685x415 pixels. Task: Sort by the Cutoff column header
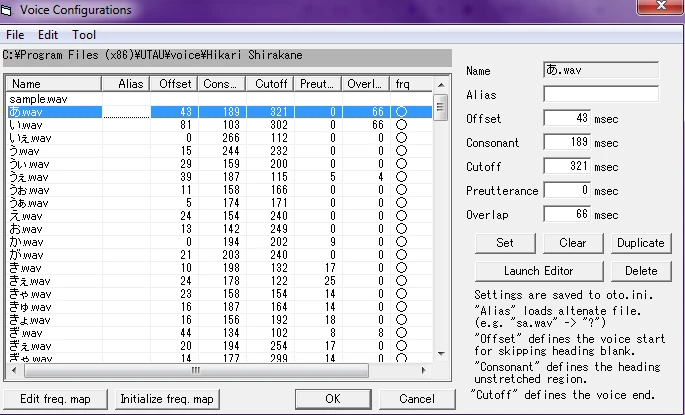[x=270, y=83]
